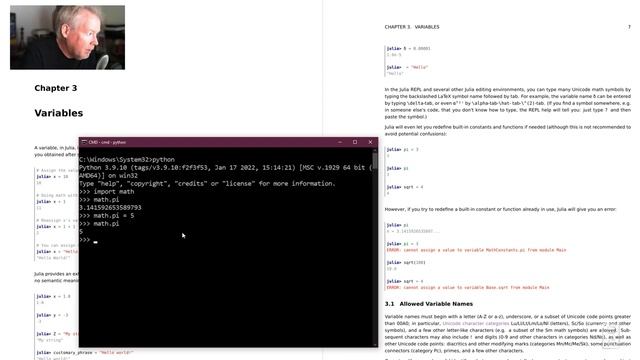Click the MathConstants.pi error message line

coord(476,250)
